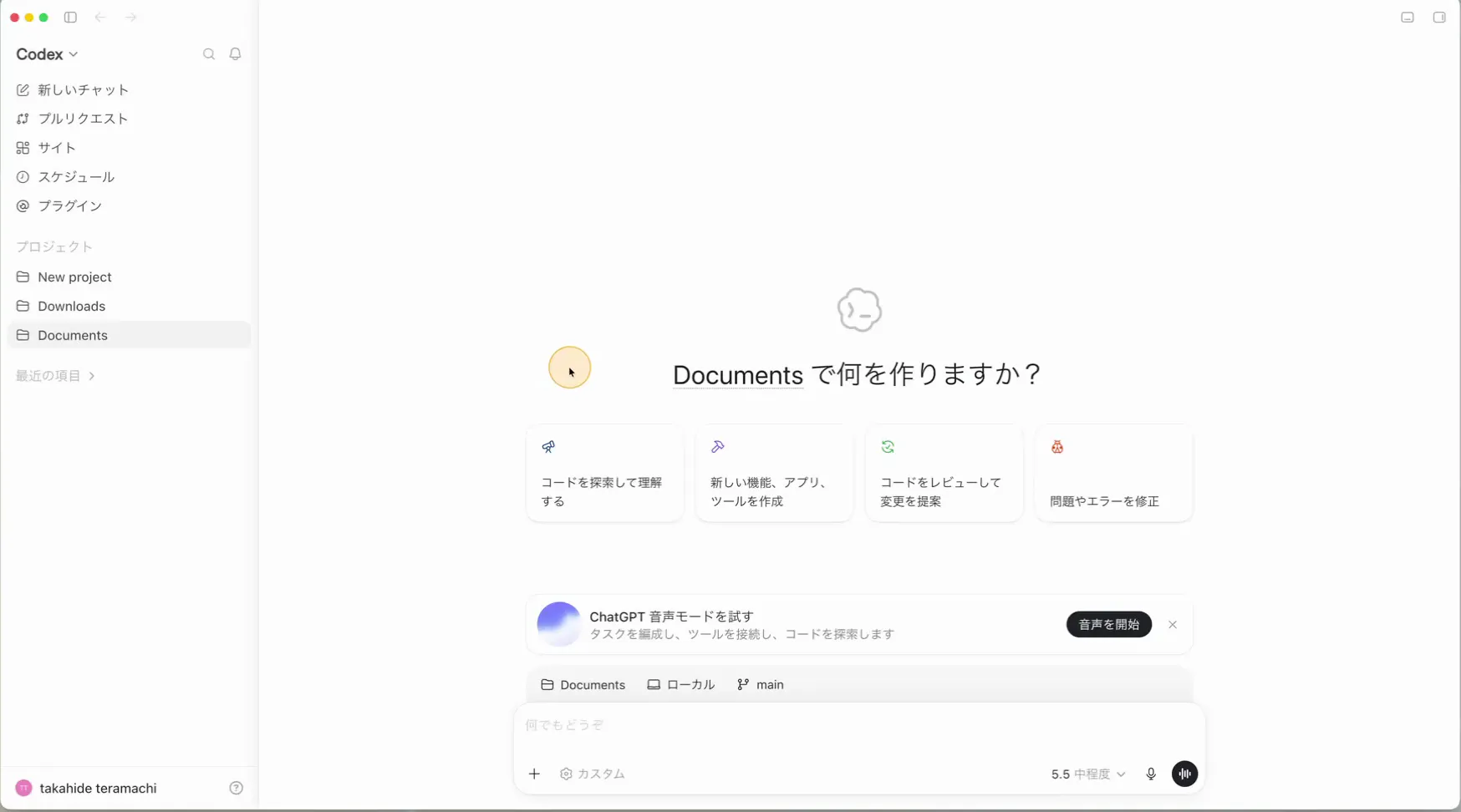Open プルリクエスト in the sidebar

(x=129, y=119)
